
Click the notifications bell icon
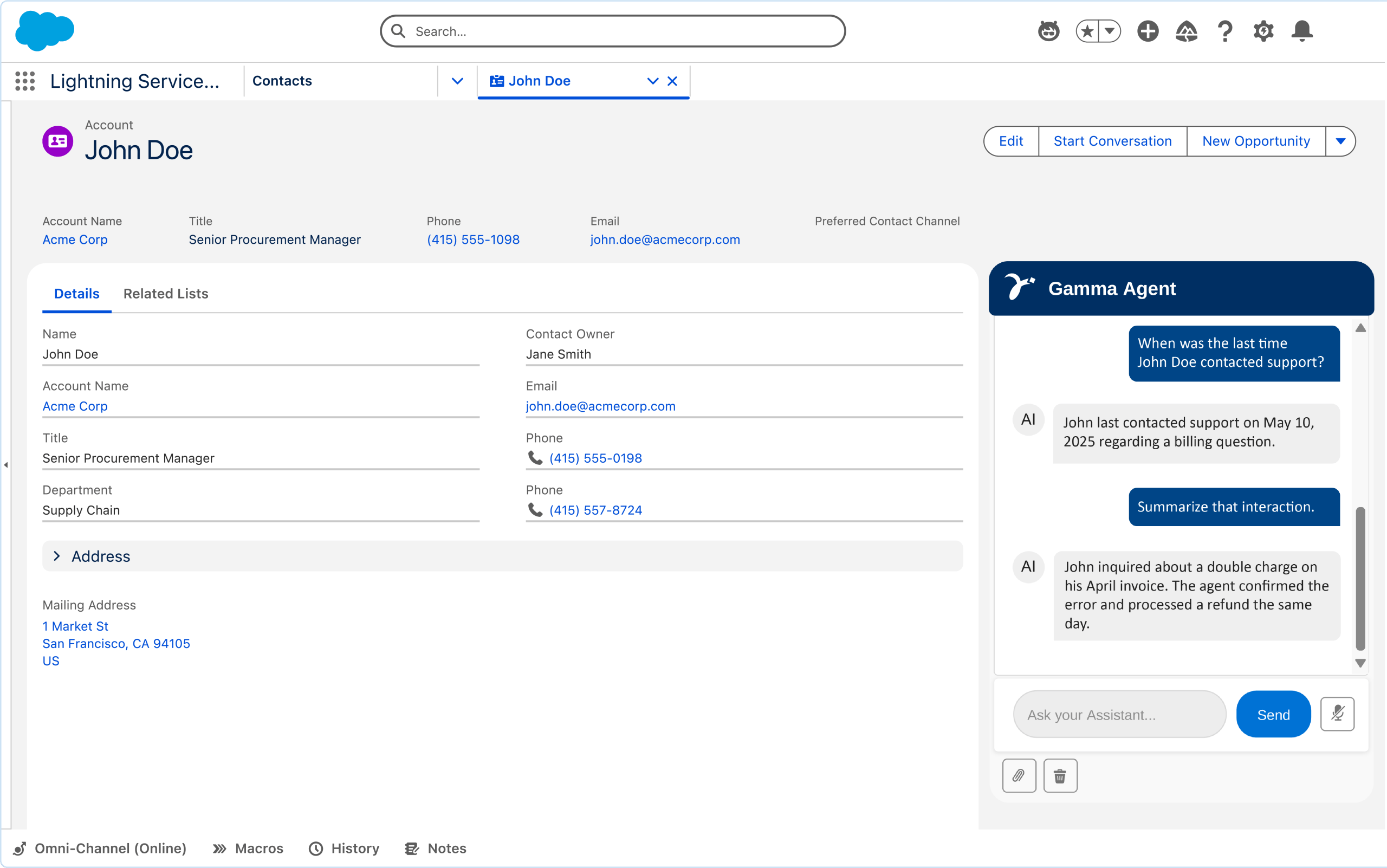point(1301,31)
